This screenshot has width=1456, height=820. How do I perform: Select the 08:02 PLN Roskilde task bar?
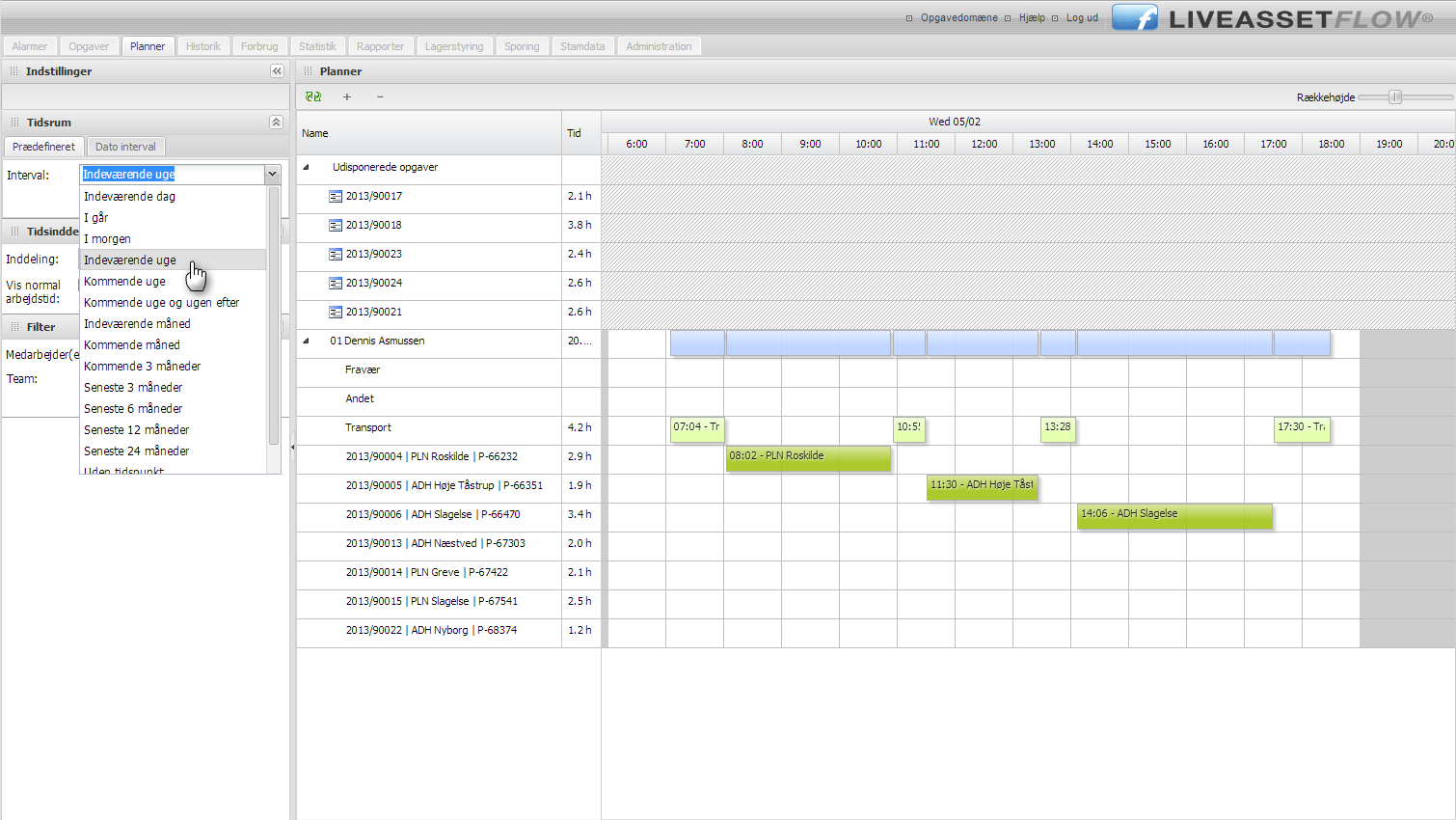tap(808, 457)
